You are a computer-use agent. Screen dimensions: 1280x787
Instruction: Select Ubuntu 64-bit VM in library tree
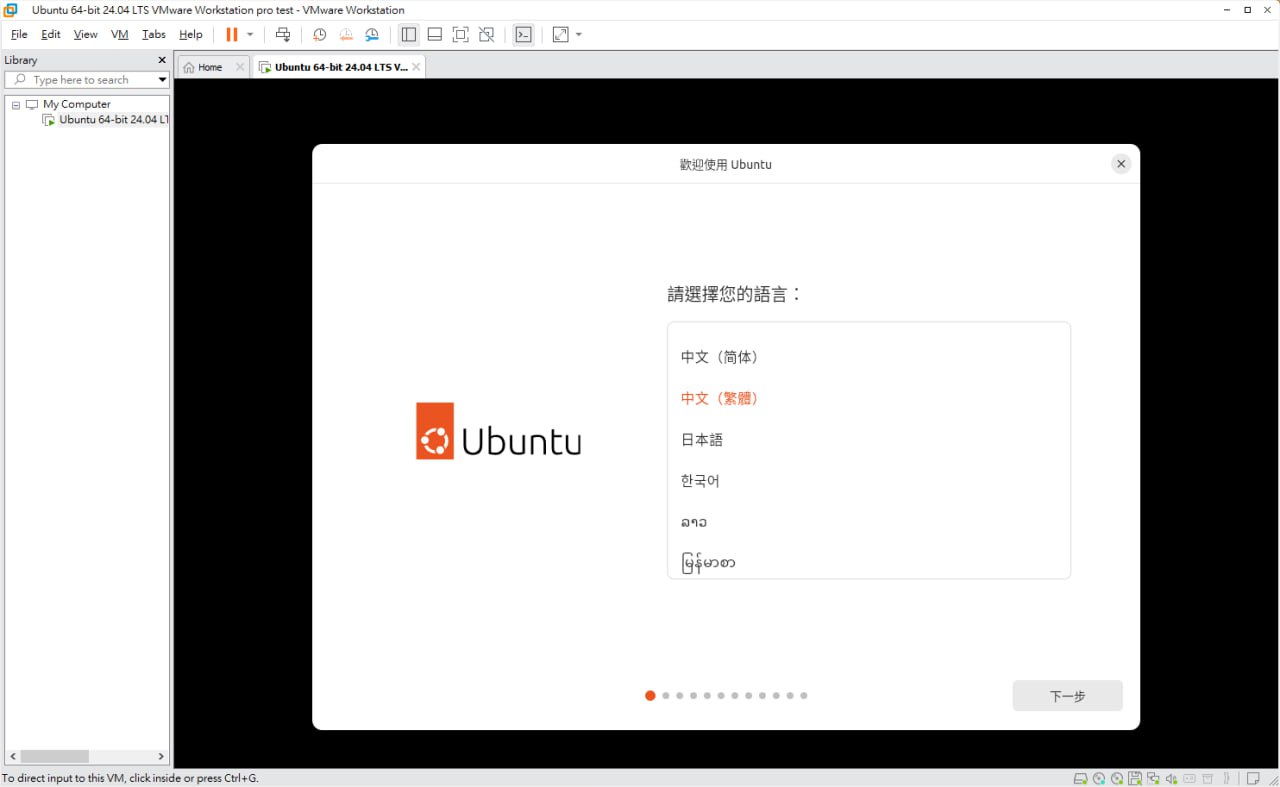112,120
